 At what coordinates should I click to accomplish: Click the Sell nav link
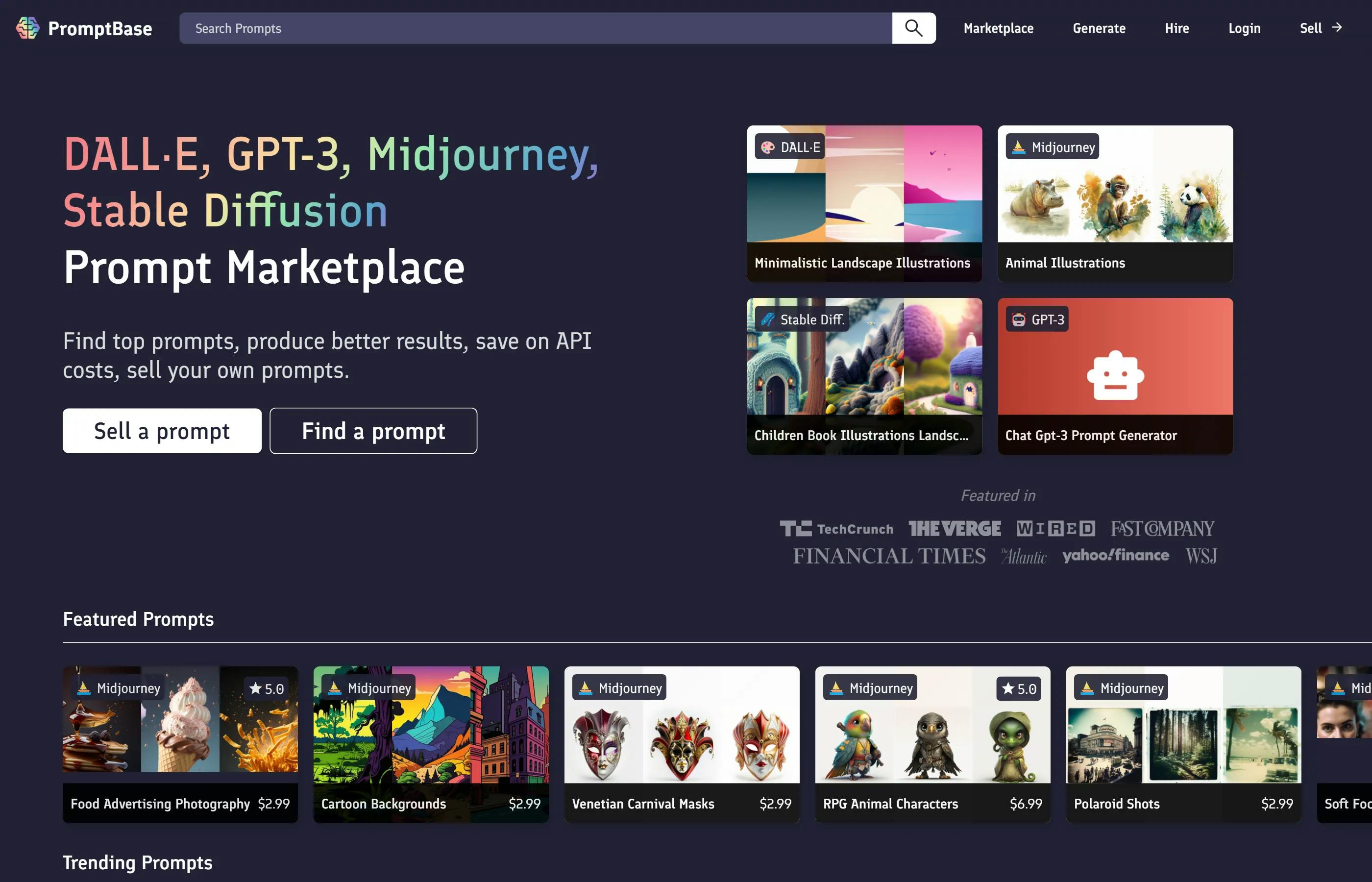[1311, 28]
